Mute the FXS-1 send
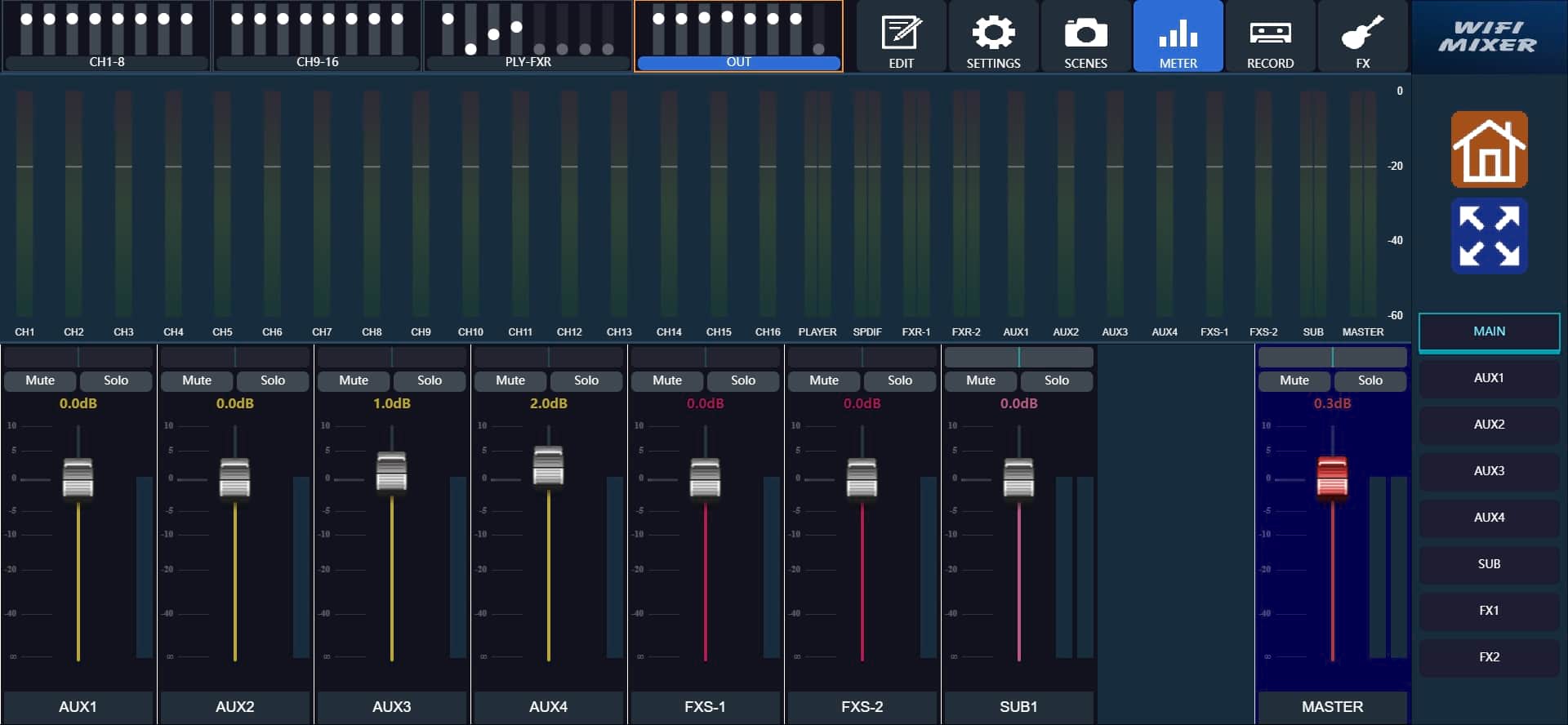This screenshot has height=725, width=1568. tap(667, 380)
